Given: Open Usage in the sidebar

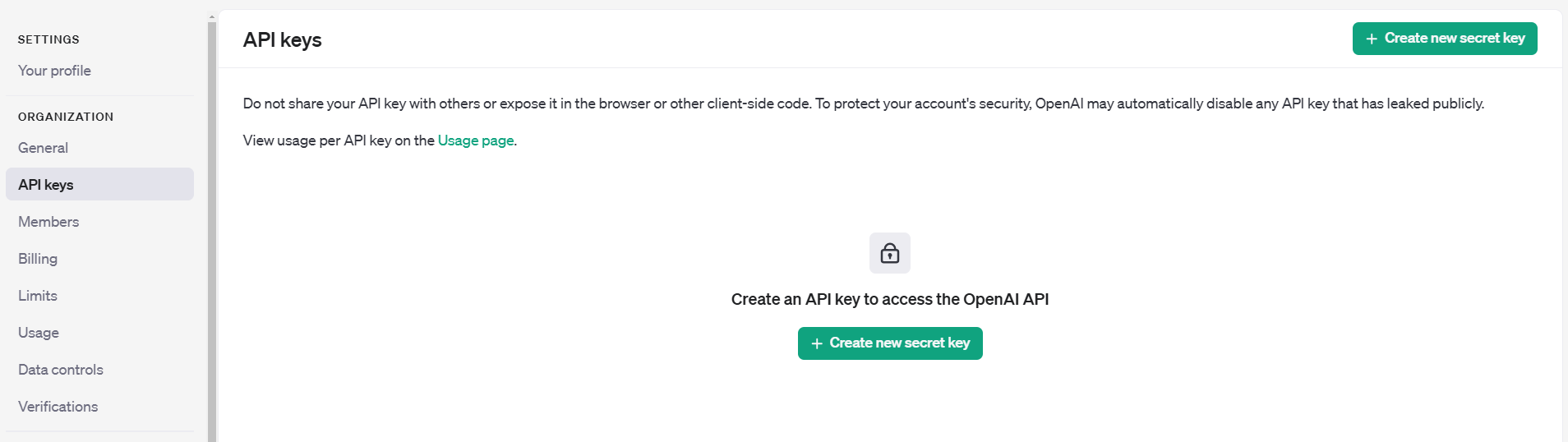Looking at the screenshot, I should [x=39, y=333].
